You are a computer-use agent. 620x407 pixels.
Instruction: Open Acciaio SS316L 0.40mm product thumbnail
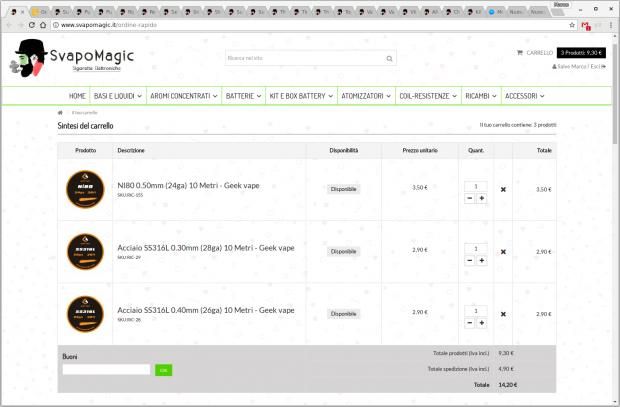coord(85,314)
